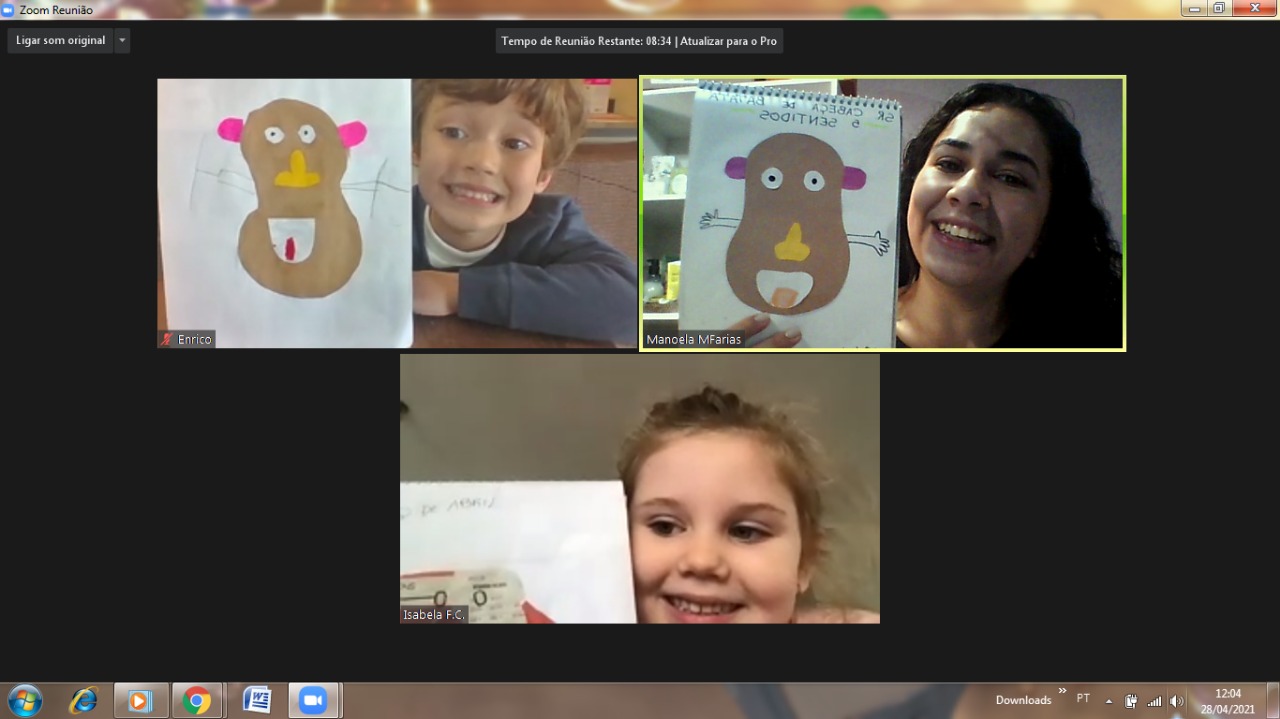Click the Atualizar para o Pro link

[x=728, y=41]
